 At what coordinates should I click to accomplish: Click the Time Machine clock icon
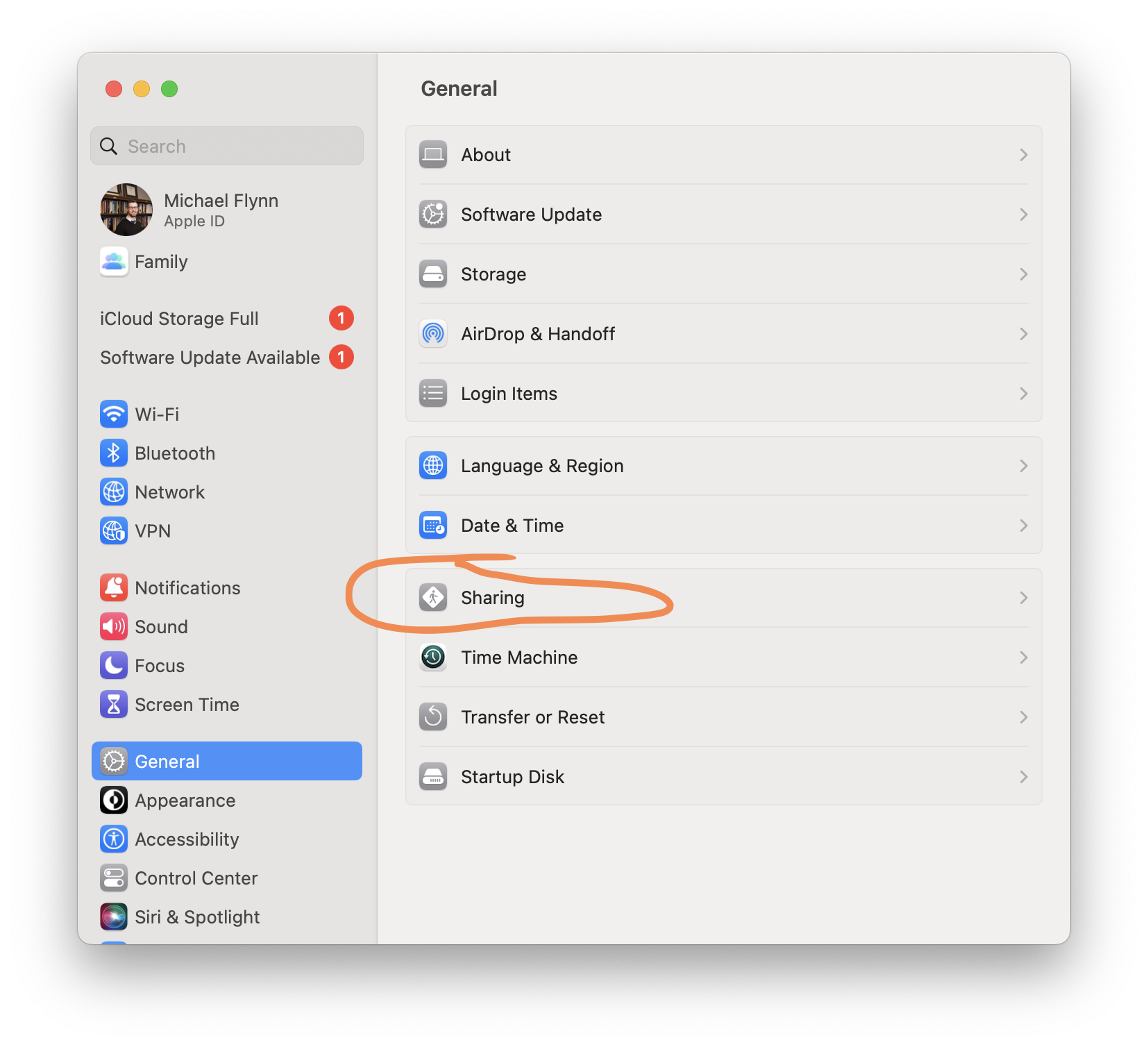pos(433,657)
